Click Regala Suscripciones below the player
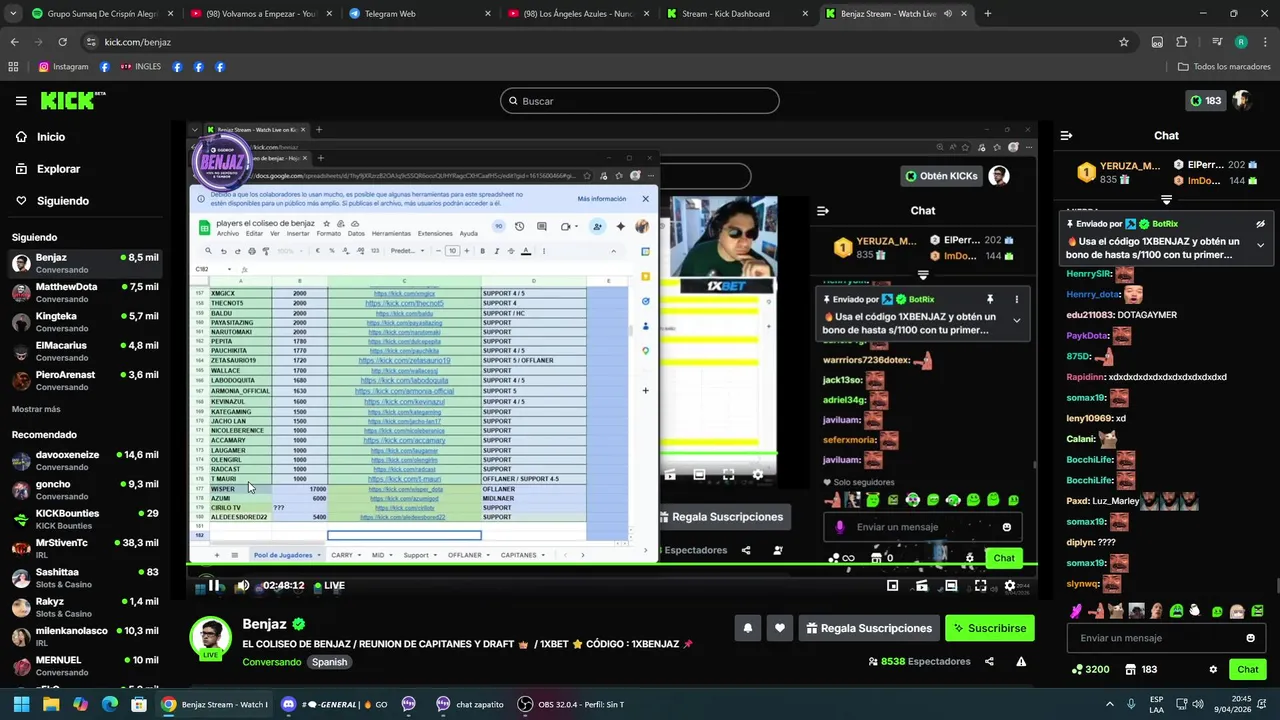Screen dimensions: 1280x720 [x=869, y=628]
